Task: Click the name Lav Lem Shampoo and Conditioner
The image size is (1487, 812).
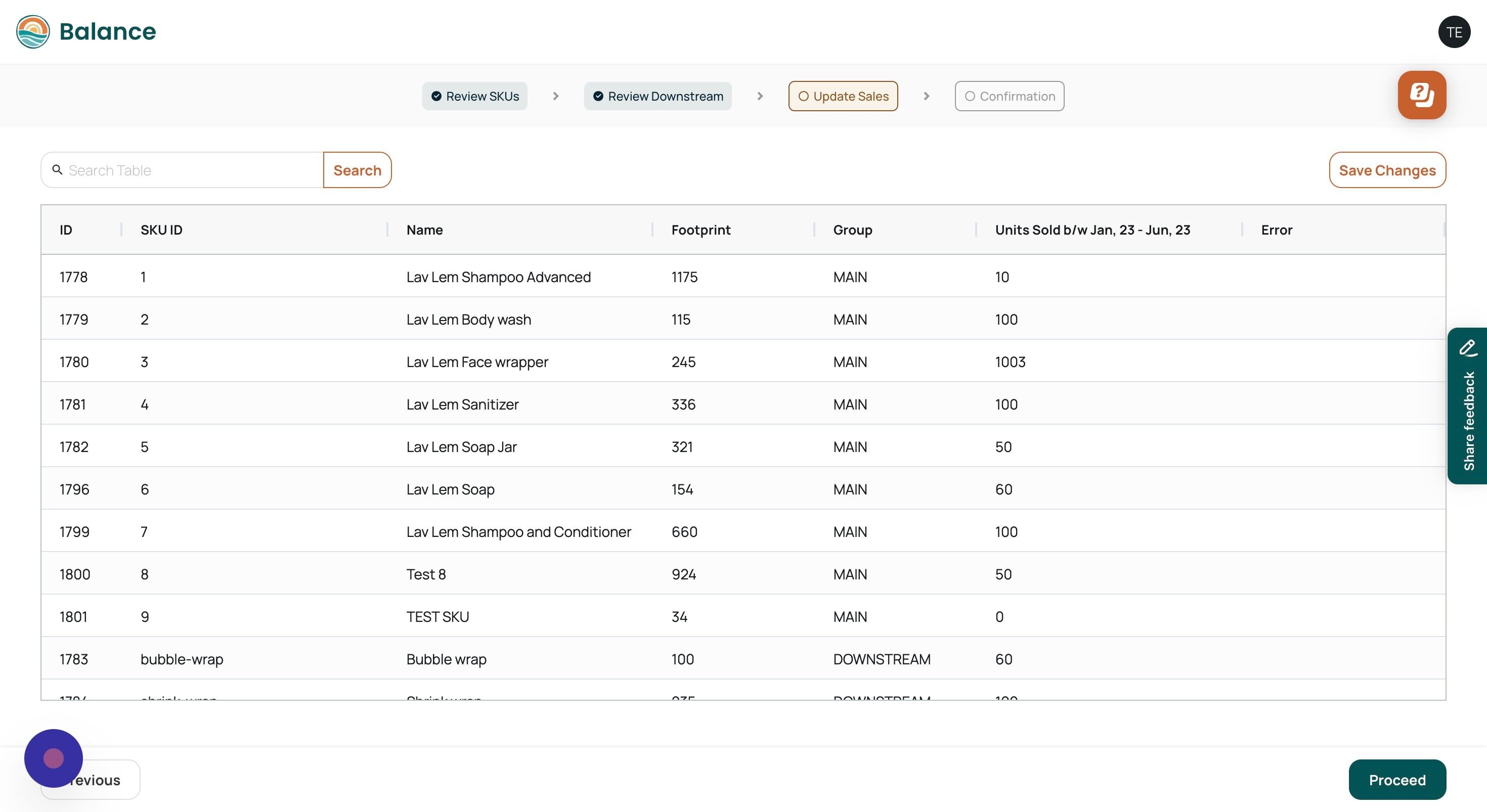Action: point(518,531)
